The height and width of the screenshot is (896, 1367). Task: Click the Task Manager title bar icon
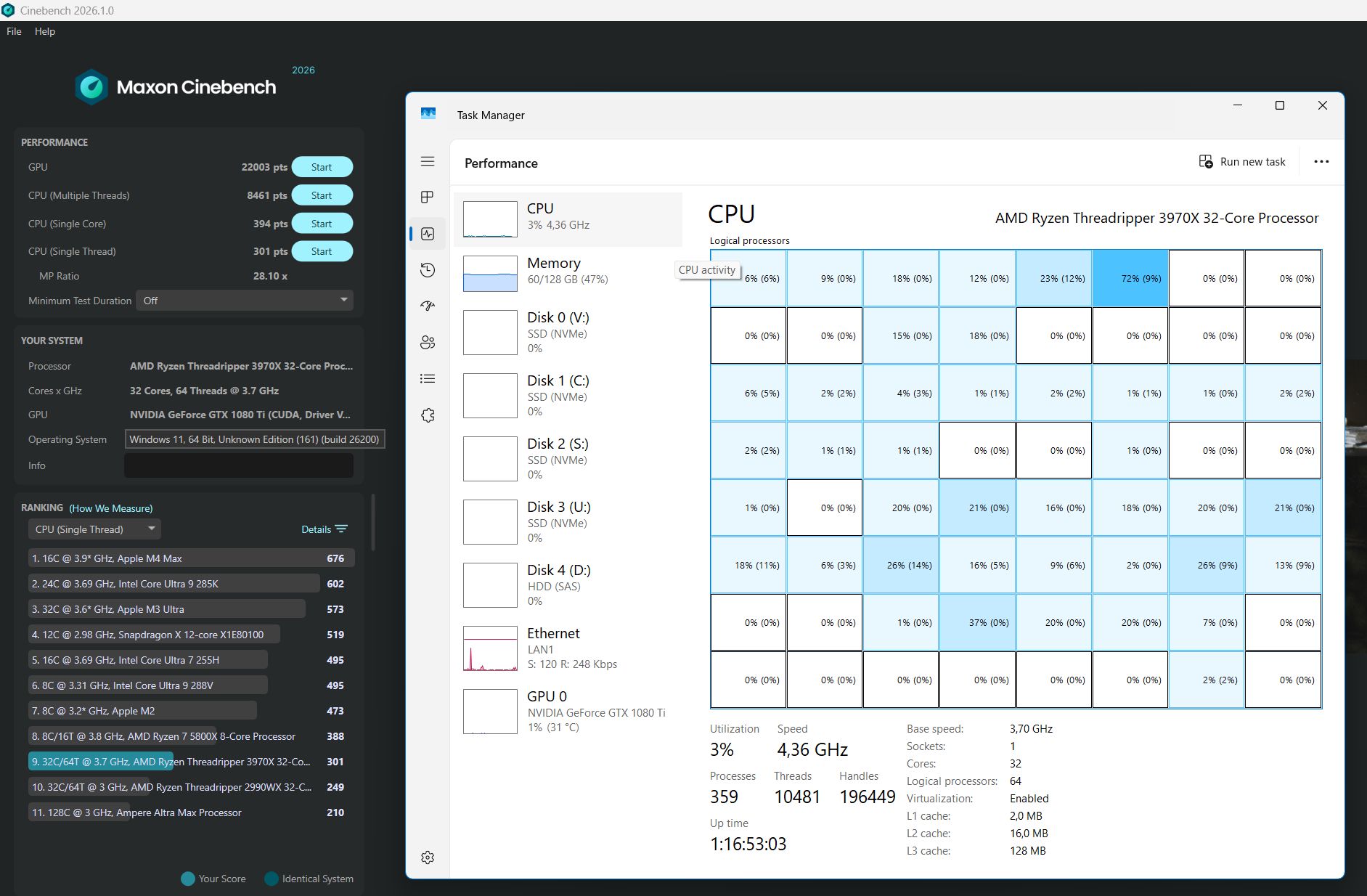point(428,114)
